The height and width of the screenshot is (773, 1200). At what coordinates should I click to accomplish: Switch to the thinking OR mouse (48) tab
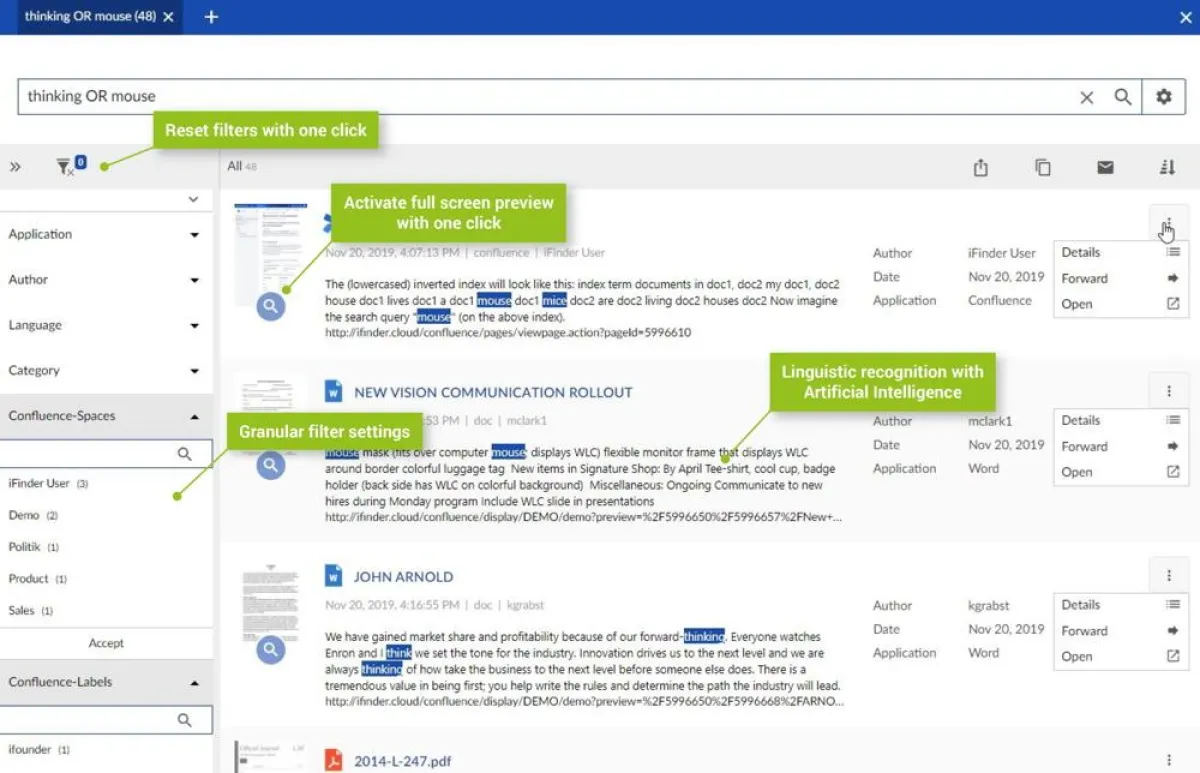pyautogui.click(x=90, y=16)
